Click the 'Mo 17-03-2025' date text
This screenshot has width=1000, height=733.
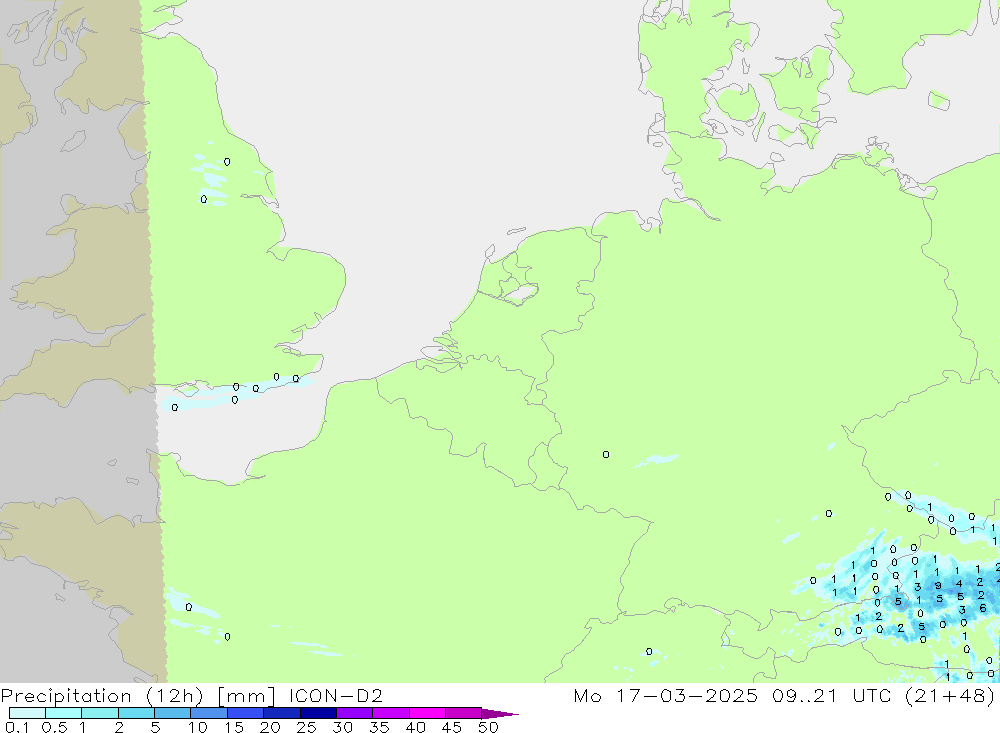pyautogui.click(x=665, y=695)
